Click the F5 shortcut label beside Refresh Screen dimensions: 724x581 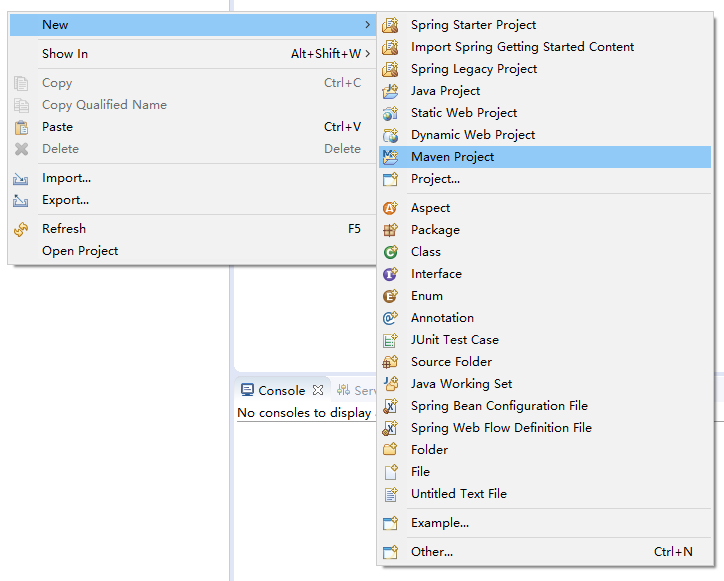[x=354, y=229]
